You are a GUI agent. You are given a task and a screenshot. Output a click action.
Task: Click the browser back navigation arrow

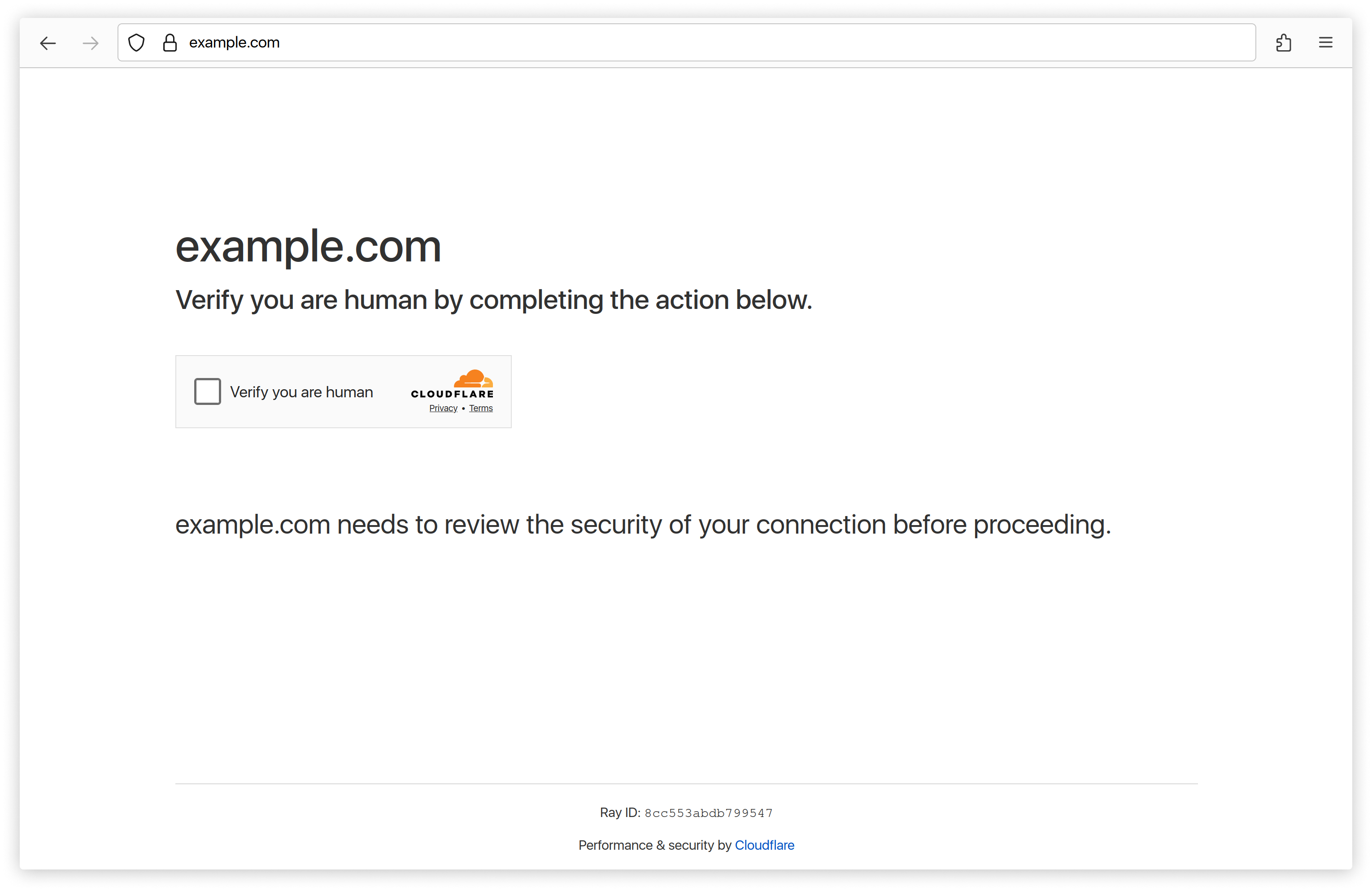[x=46, y=42]
